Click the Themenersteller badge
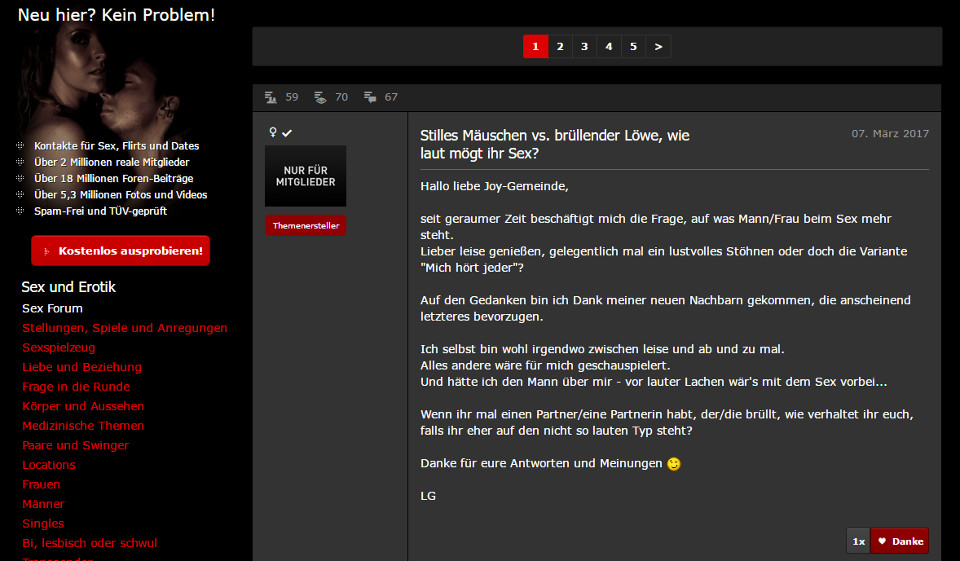Image resolution: width=960 pixels, height=561 pixels. pos(305,226)
